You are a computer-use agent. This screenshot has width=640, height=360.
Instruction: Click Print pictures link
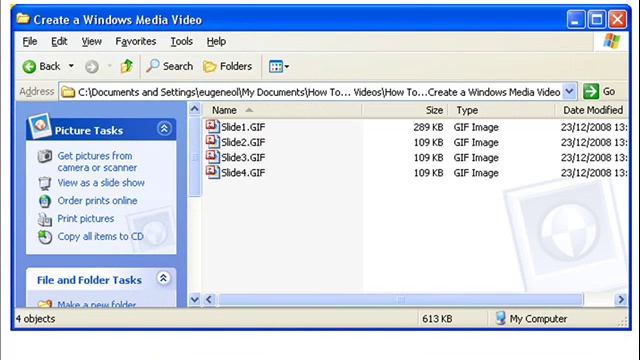(x=85, y=219)
